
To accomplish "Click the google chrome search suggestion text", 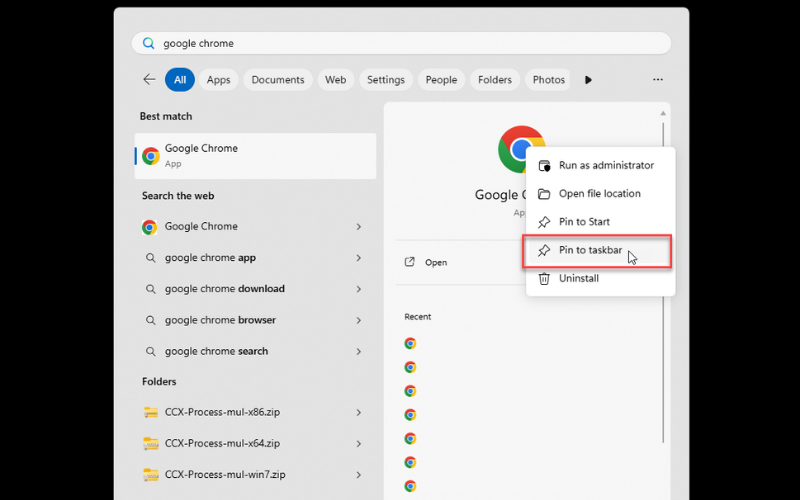I will [216, 352].
